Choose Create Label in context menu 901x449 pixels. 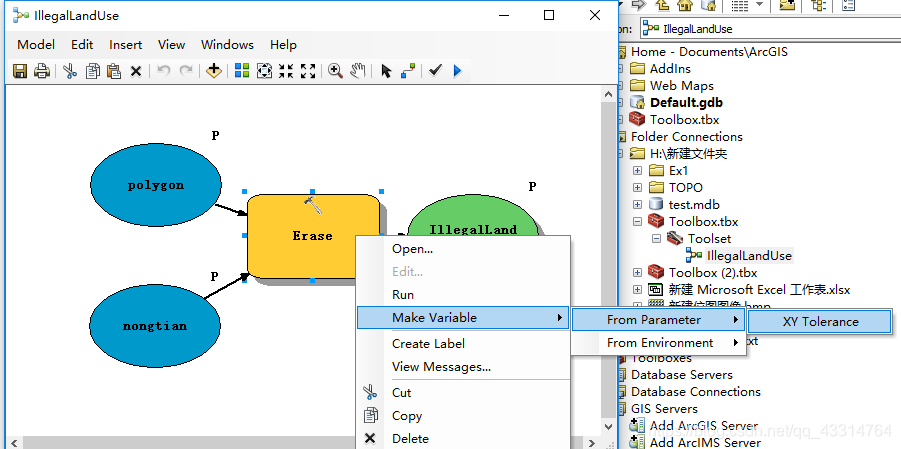pos(463,344)
